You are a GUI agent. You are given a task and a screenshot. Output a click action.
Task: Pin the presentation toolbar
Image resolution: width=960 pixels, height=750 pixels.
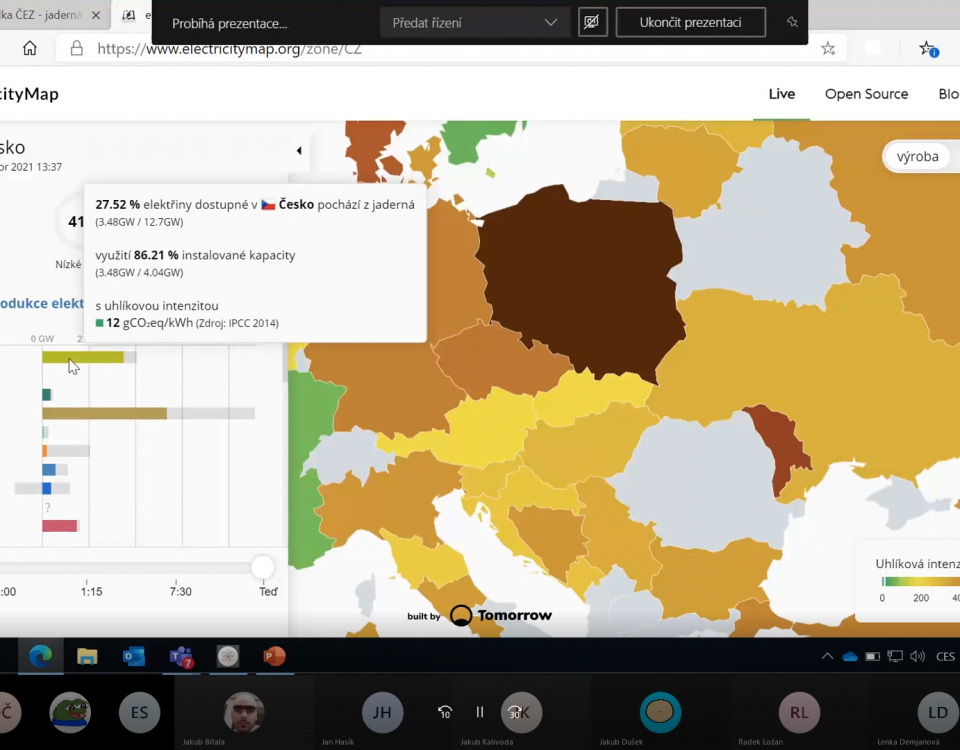tap(792, 23)
